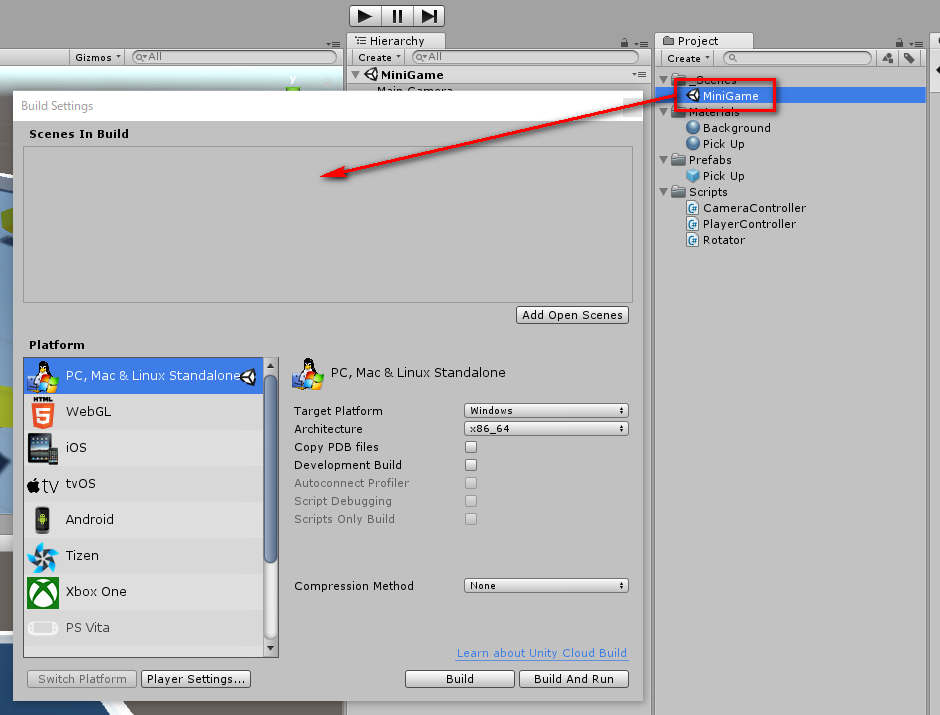Open the Hierarchy panel options menu icon

(x=641, y=44)
